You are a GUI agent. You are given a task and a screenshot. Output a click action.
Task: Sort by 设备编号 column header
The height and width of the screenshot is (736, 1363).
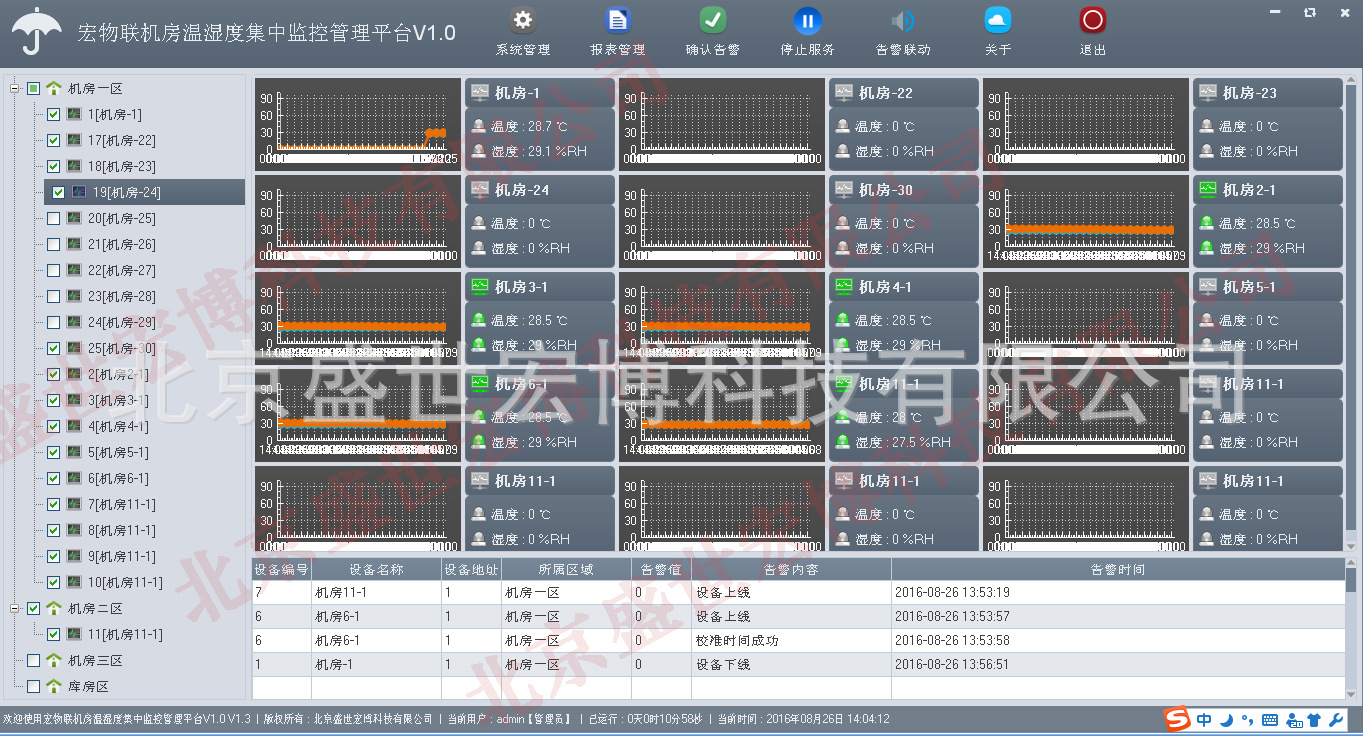tap(282, 569)
